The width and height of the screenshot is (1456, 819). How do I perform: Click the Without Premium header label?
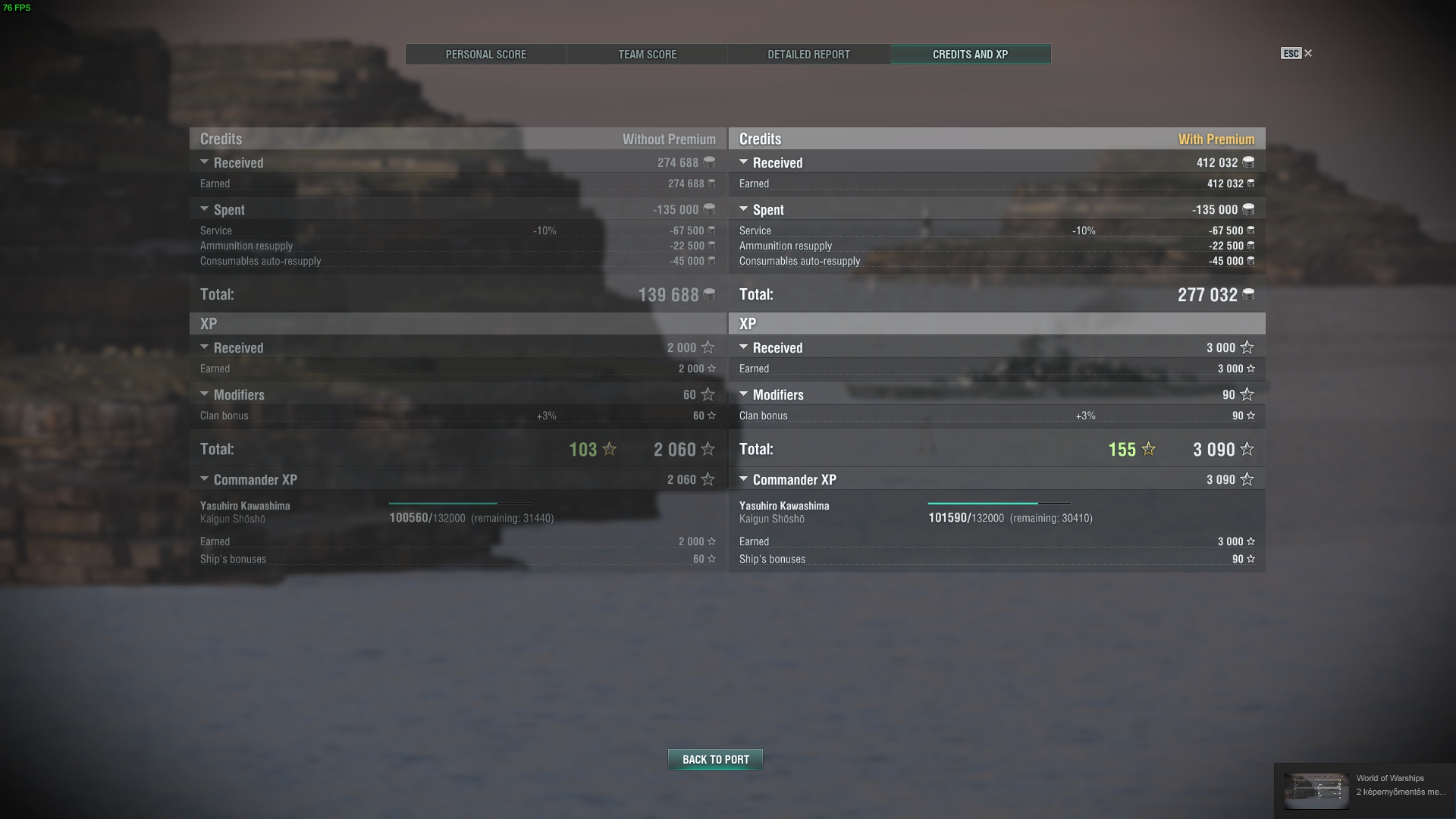coord(669,139)
